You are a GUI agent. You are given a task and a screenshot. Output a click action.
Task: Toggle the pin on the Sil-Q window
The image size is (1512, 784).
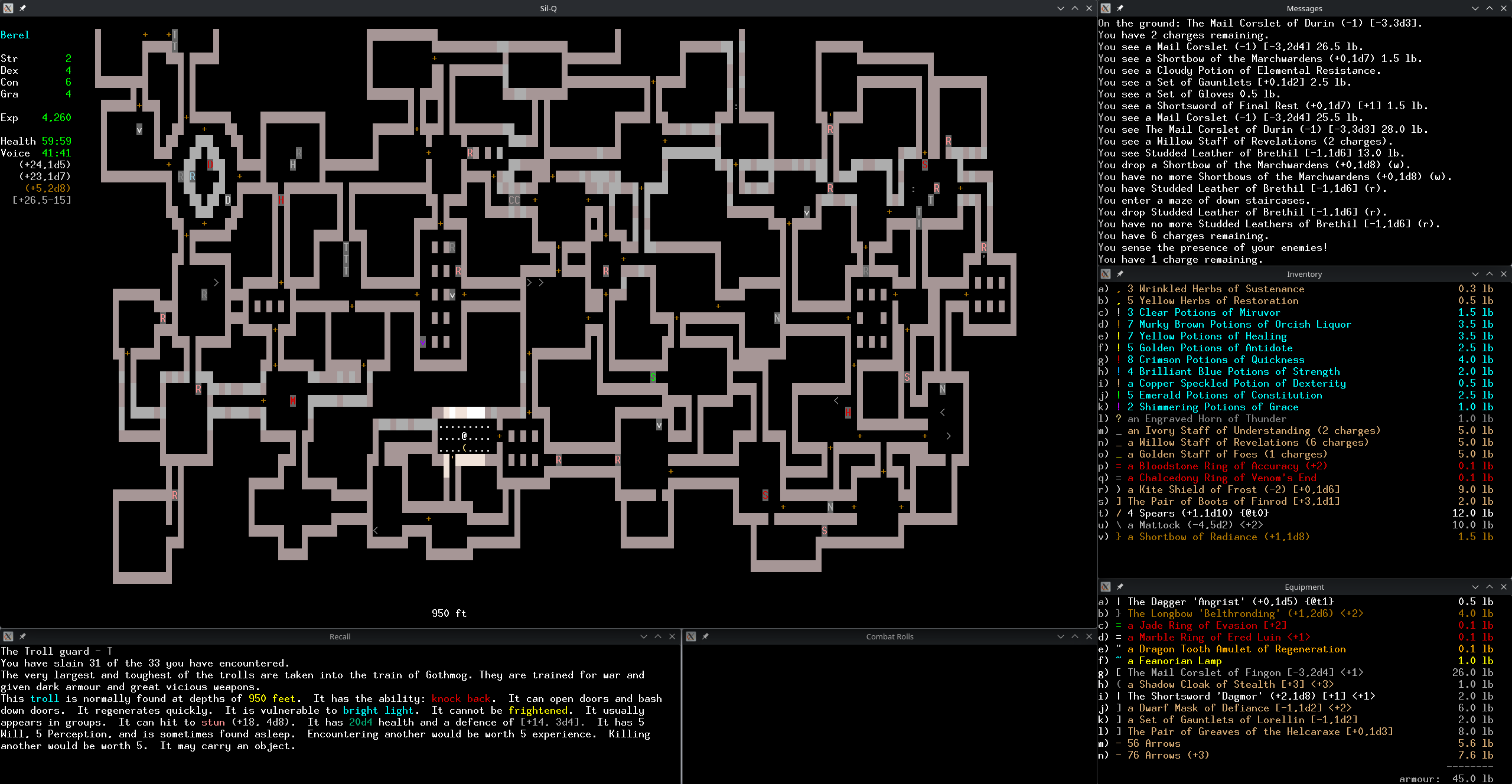click(22, 8)
